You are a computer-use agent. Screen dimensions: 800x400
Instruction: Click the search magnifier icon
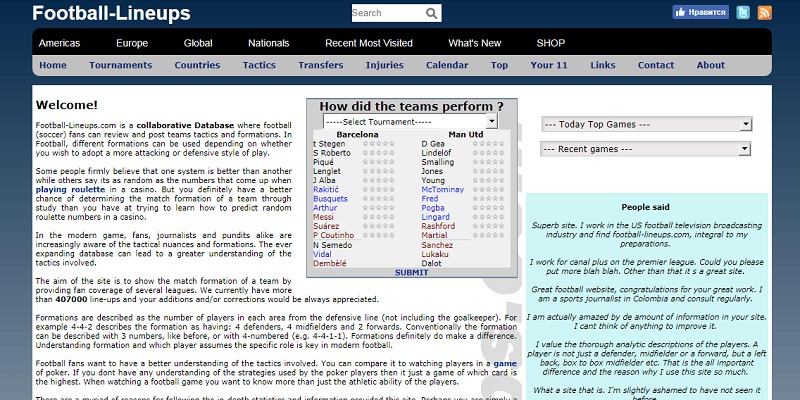point(432,14)
